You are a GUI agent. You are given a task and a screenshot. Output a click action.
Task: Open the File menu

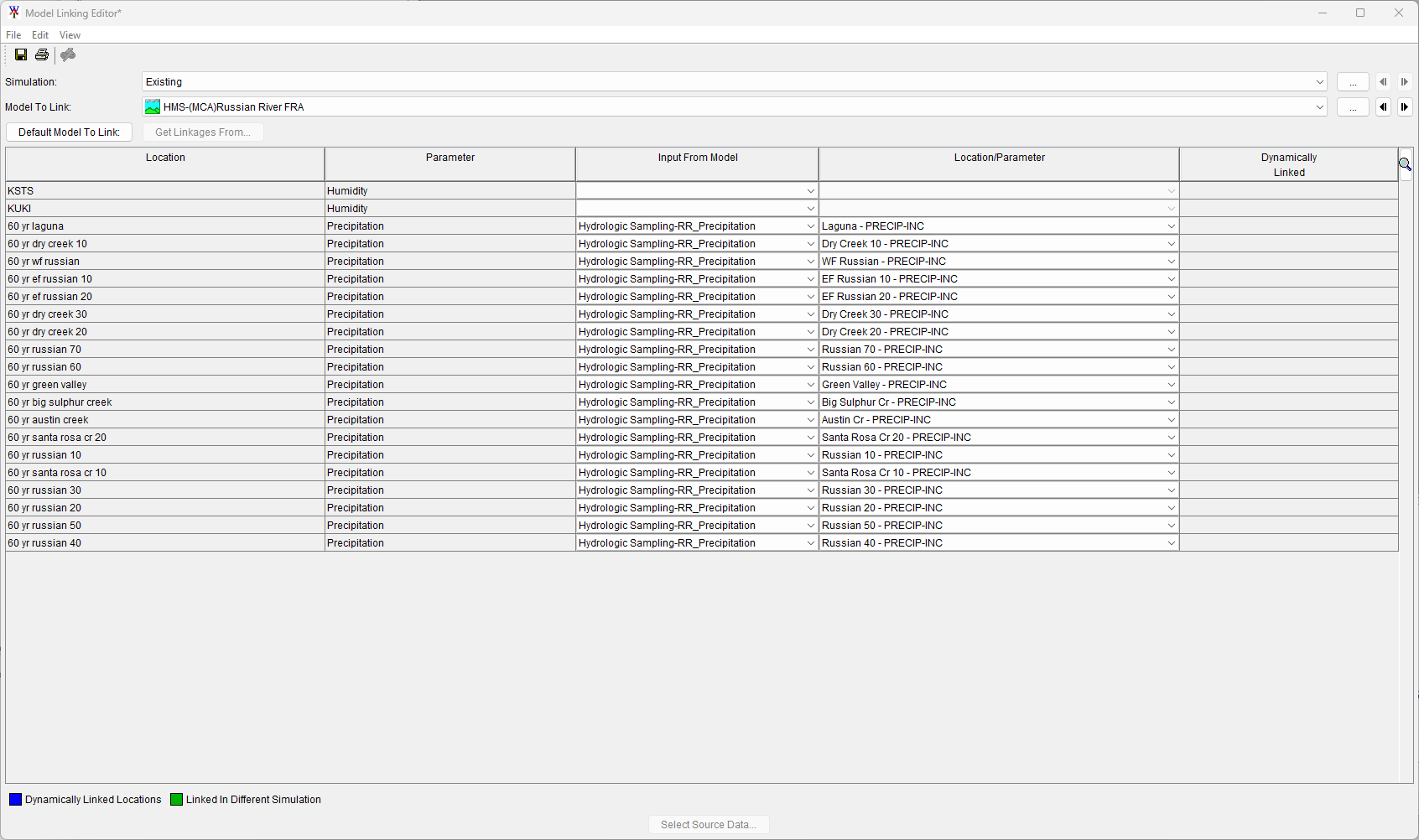(13, 35)
